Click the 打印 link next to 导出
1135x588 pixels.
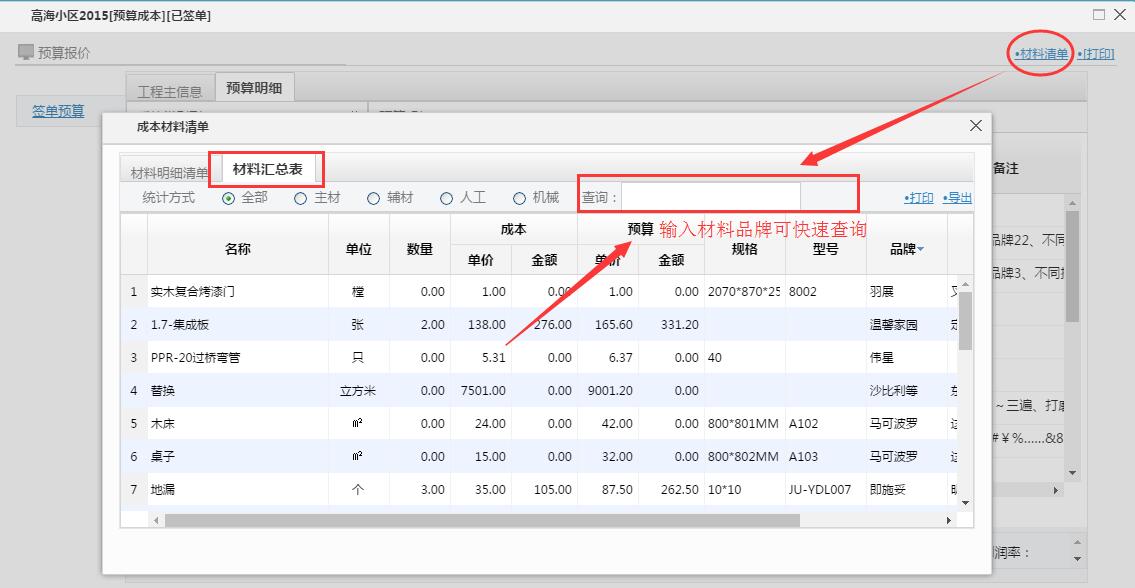click(918, 198)
